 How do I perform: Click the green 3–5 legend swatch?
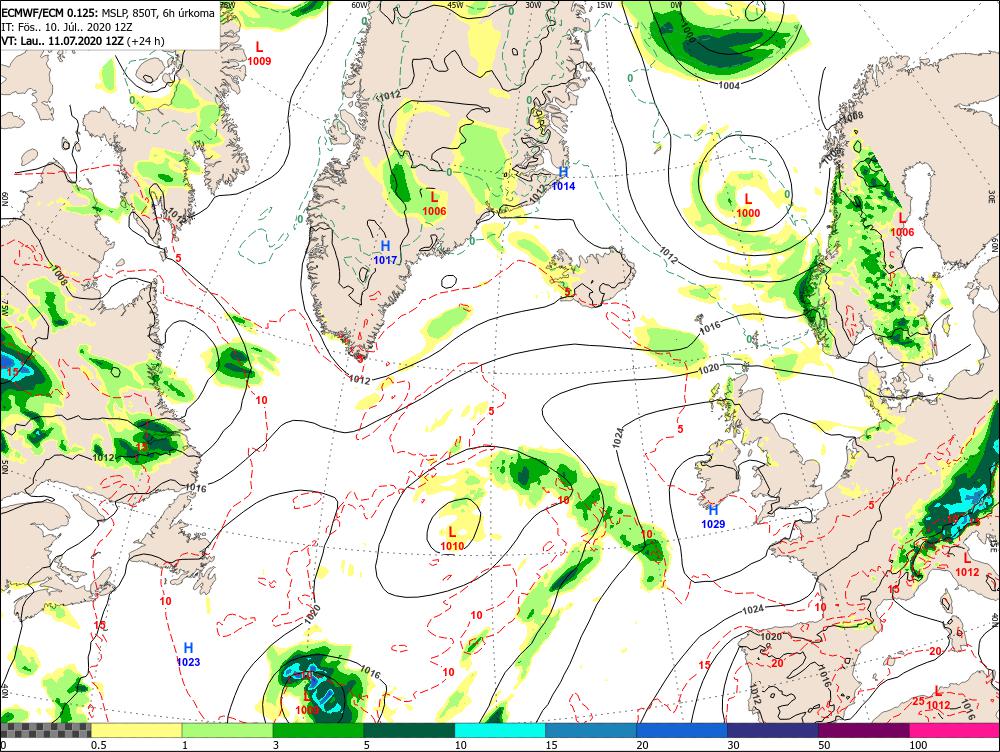coord(318,730)
